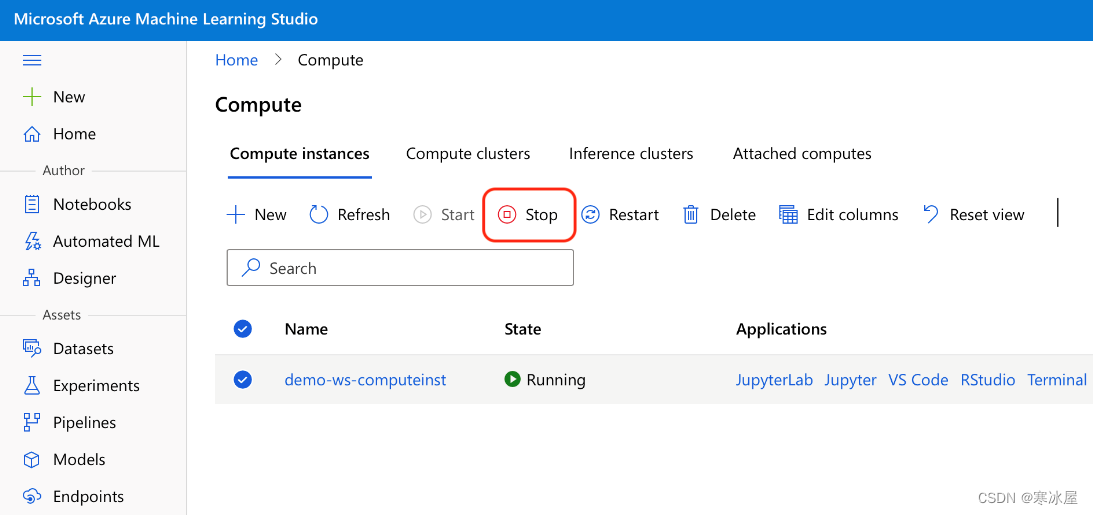Open the Attached computes tab
This screenshot has height=515, width=1093.
[802, 154]
